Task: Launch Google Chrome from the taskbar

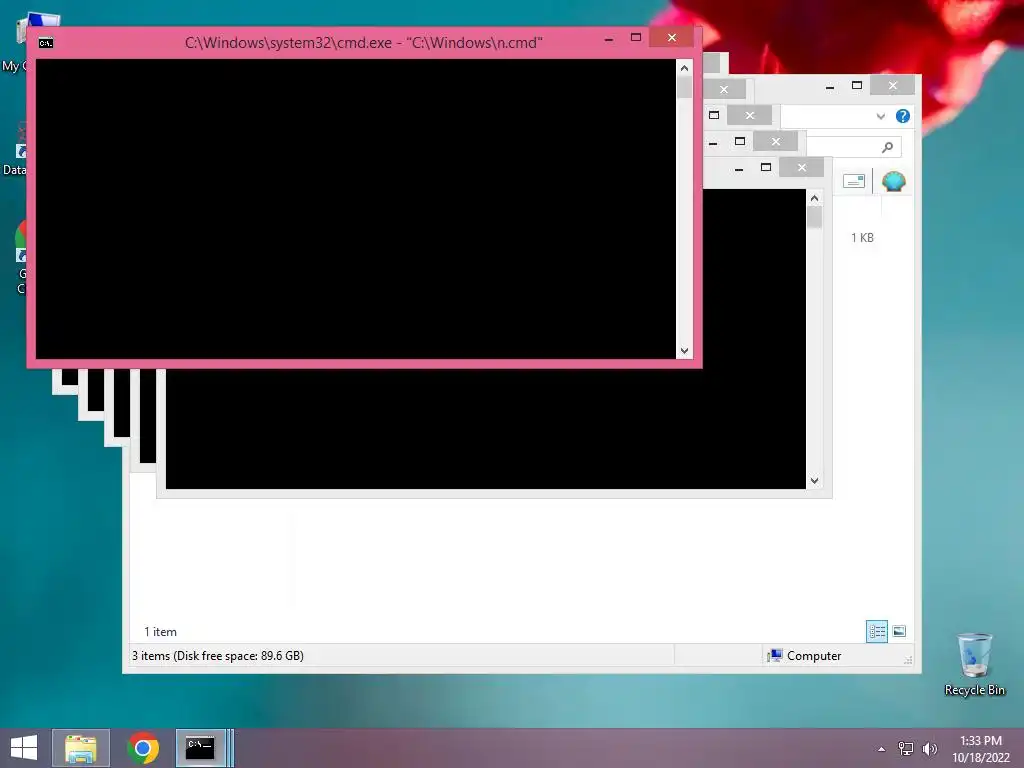Action: pos(143,748)
